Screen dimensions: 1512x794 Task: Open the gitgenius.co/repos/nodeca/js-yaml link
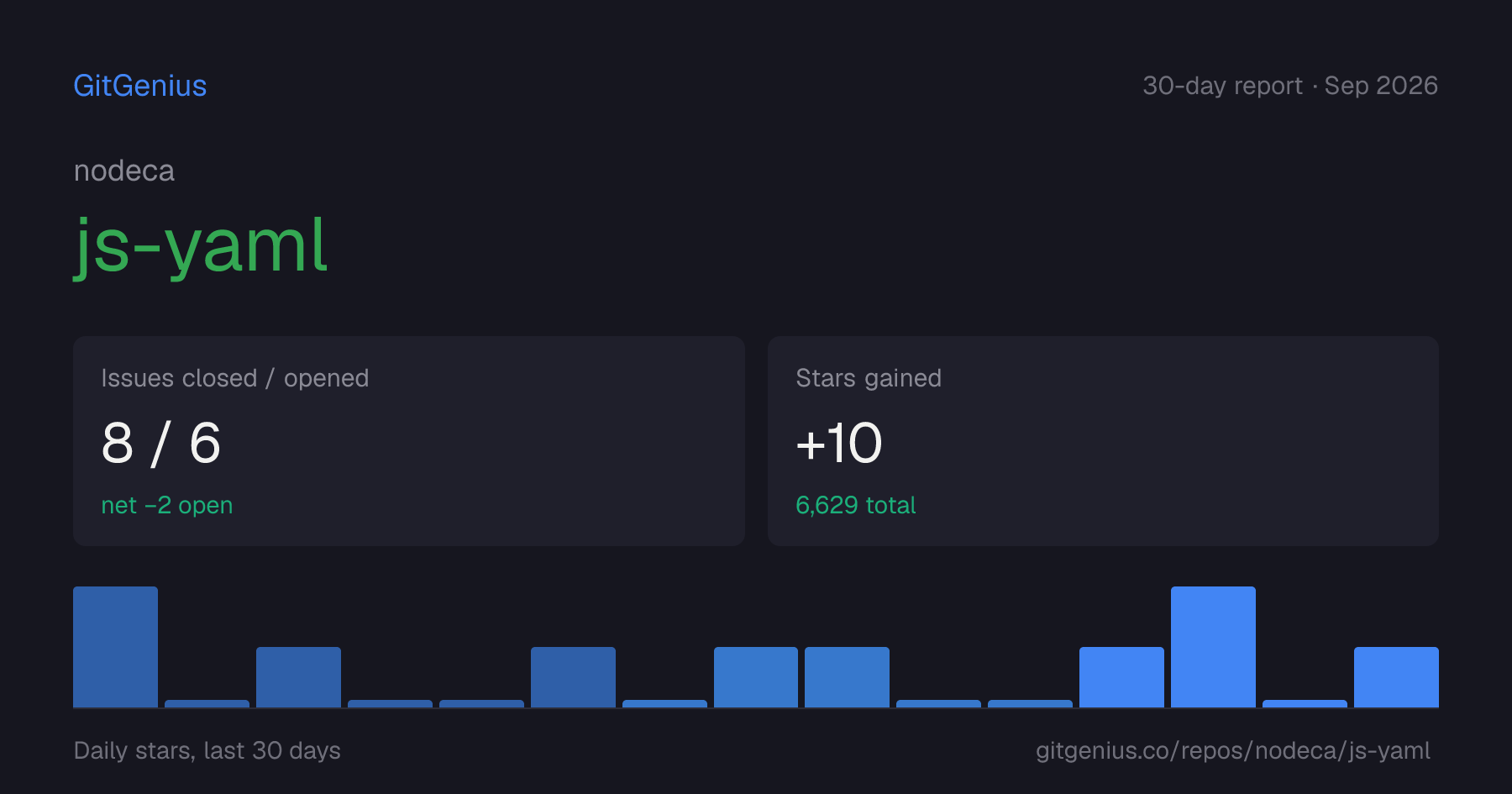coord(1232,750)
